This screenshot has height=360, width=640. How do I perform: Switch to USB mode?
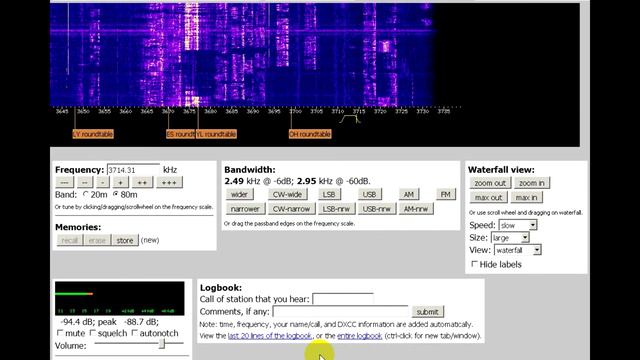tap(369, 194)
